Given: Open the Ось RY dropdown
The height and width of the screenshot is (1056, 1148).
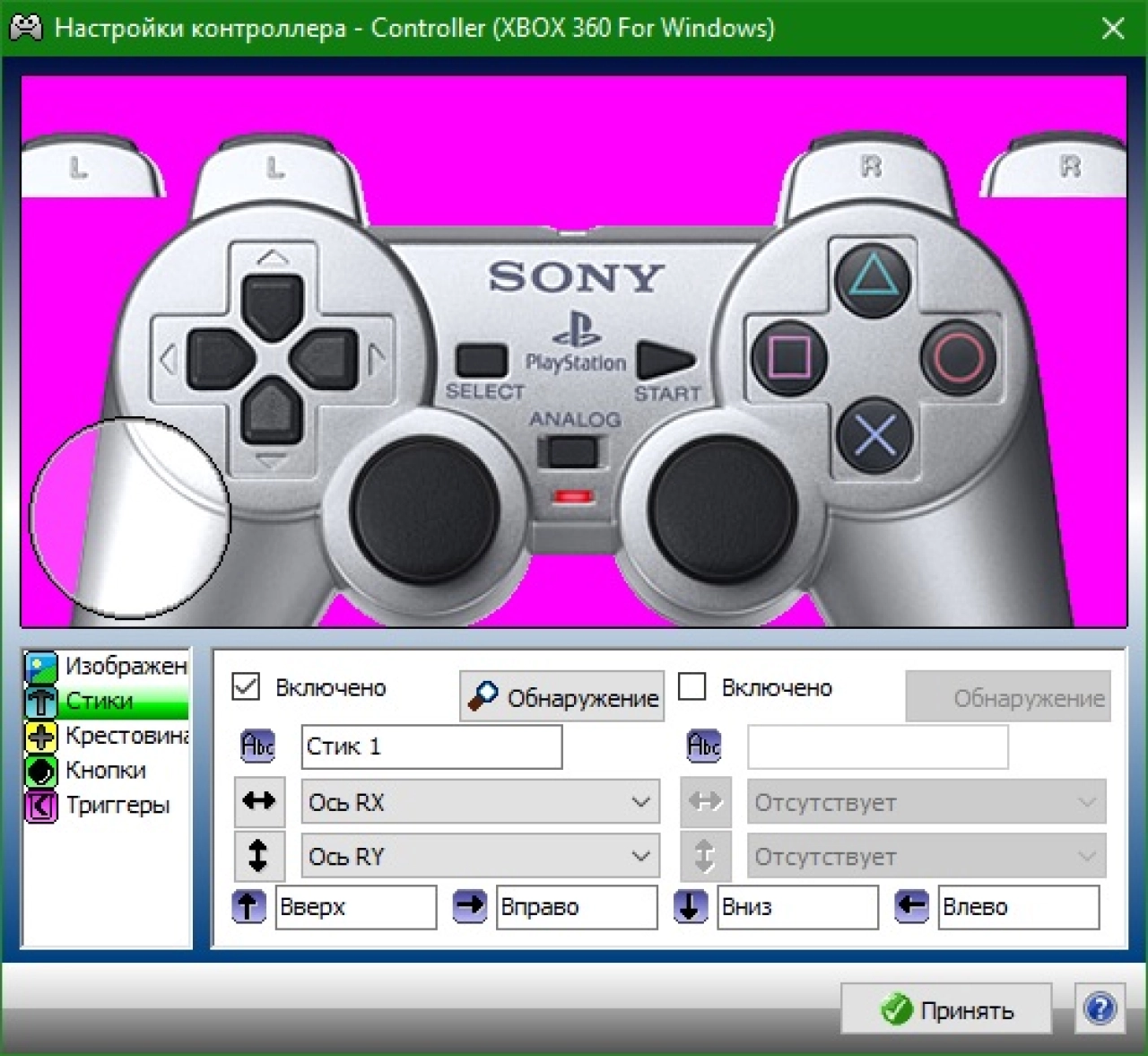Looking at the screenshot, I should pyautogui.click(x=481, y=856).
